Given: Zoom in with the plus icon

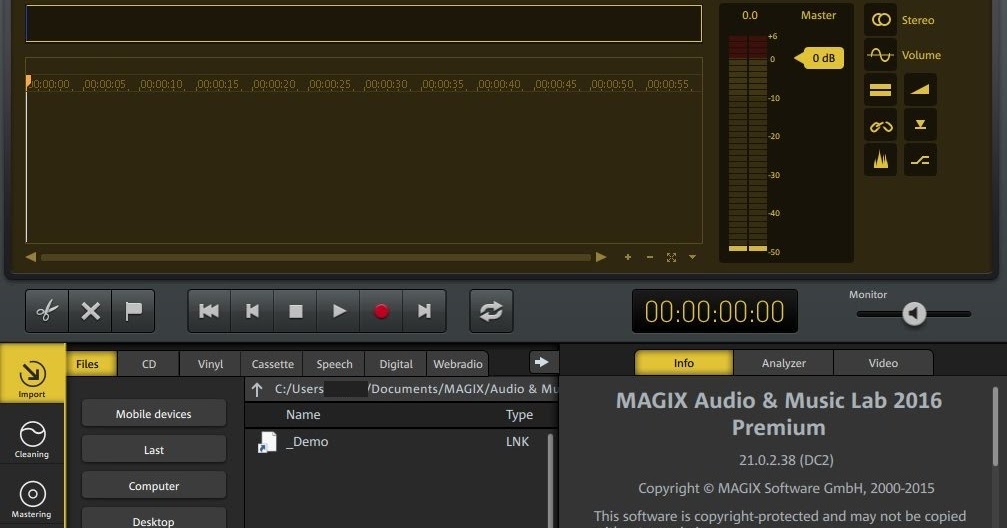Looking at the screenshot, I should pos(627,257).
